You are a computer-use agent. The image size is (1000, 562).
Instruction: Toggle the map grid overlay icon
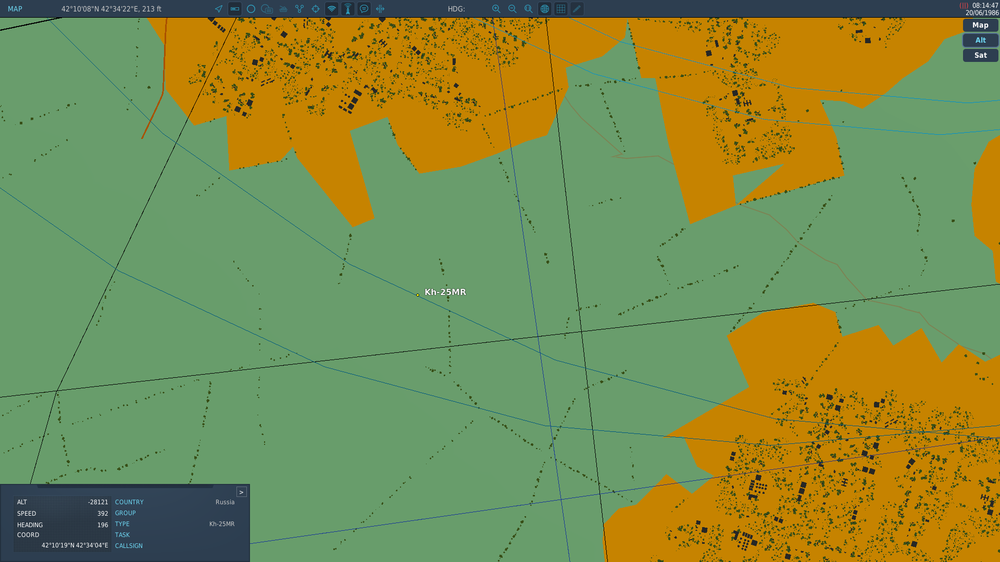coord(561,9)
